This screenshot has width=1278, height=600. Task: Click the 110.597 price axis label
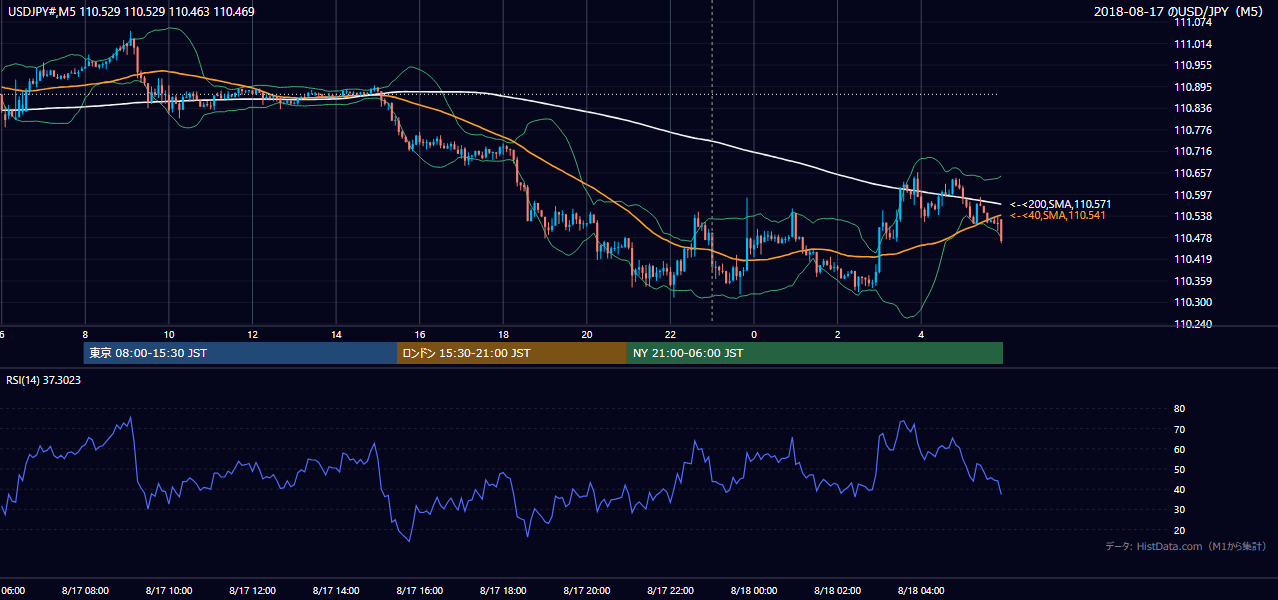click(1193, 195)
